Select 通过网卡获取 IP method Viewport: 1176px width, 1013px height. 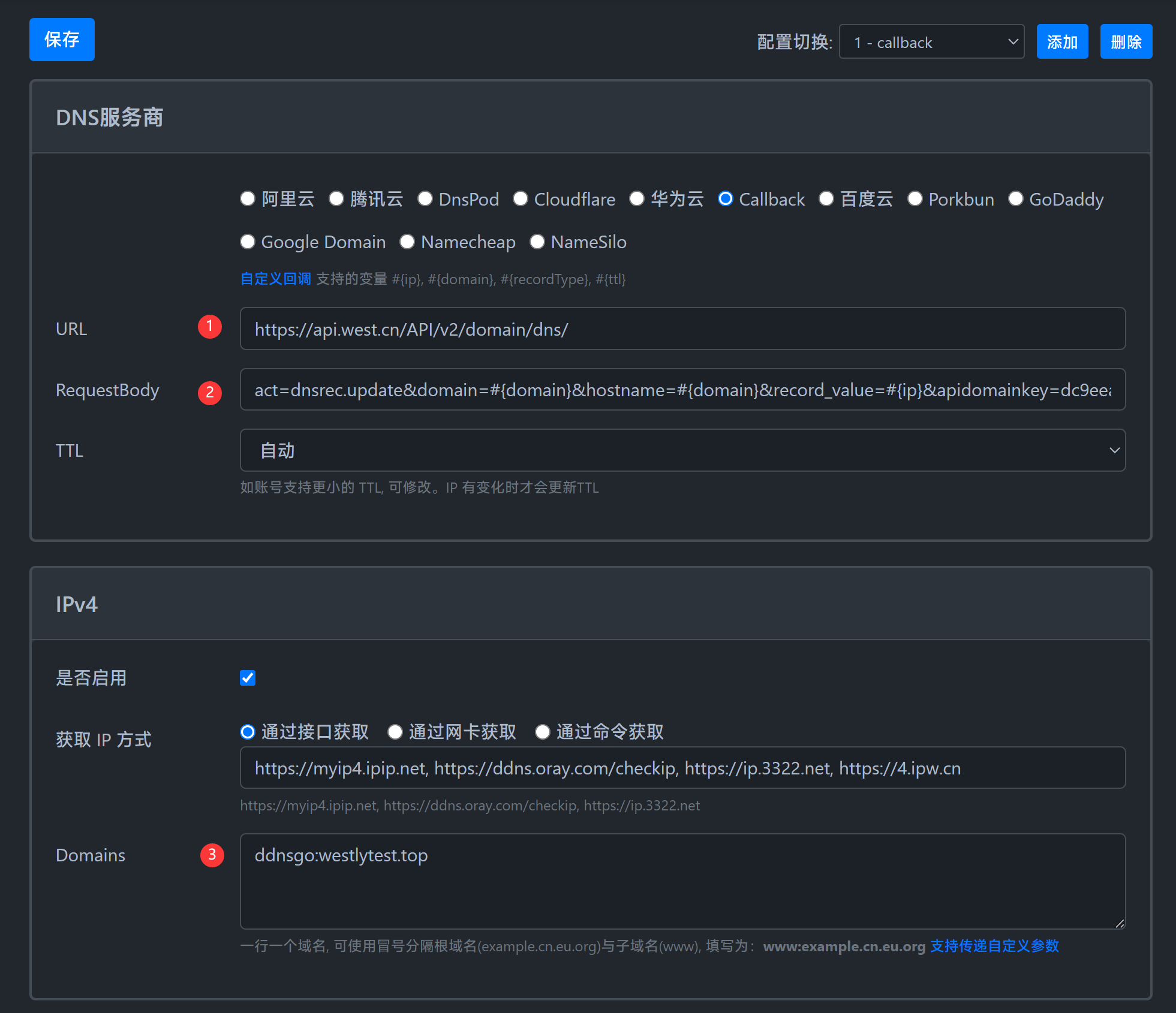pos(395,732)
